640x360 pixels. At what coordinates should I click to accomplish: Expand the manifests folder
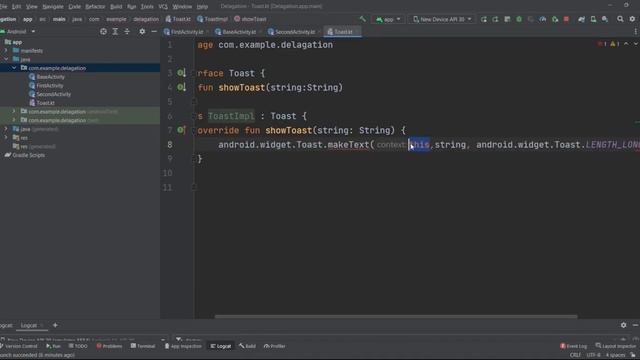pos(6,51)
